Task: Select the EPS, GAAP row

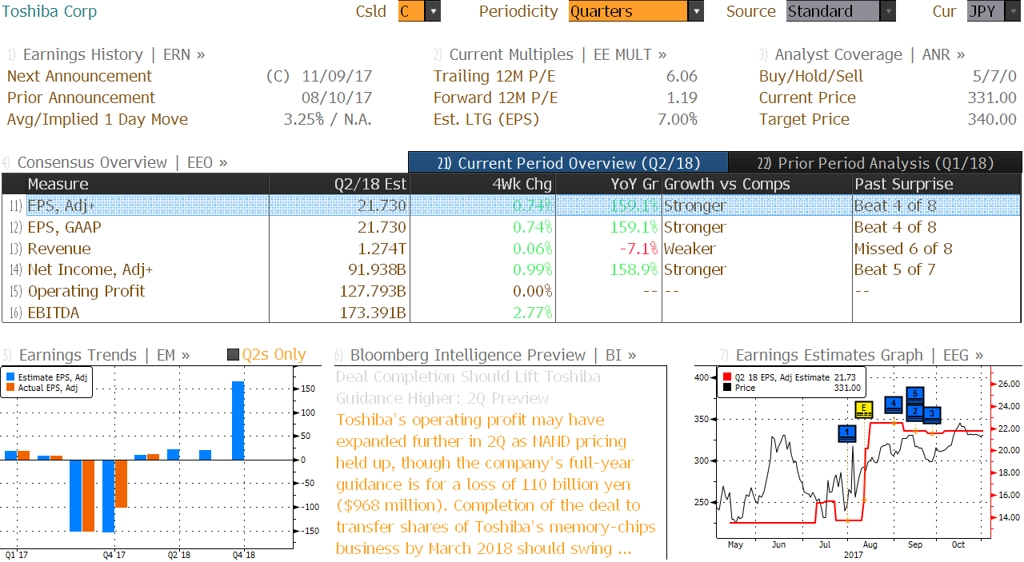Action: point(511,227)
